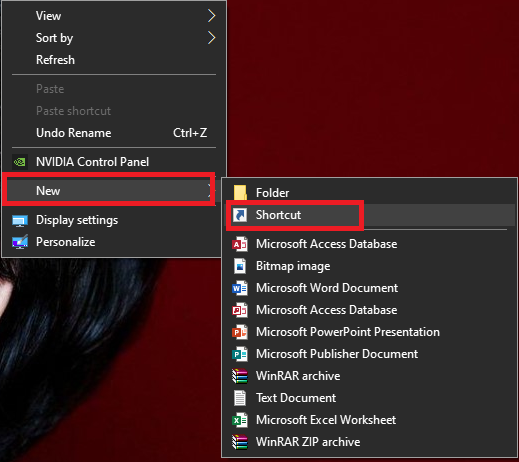Click the Shortcut arrow icon
This screenshot has height=462, width=519.
[240, 215]
